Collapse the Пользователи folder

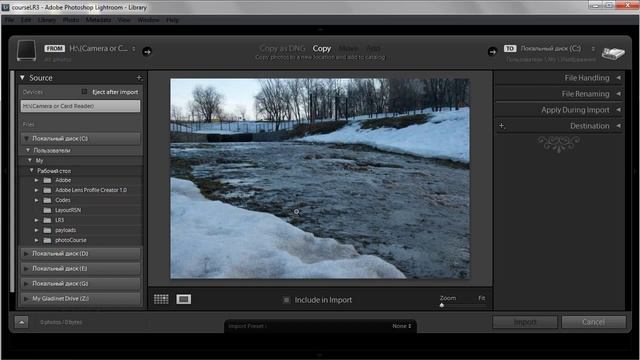tap(28, 150)
